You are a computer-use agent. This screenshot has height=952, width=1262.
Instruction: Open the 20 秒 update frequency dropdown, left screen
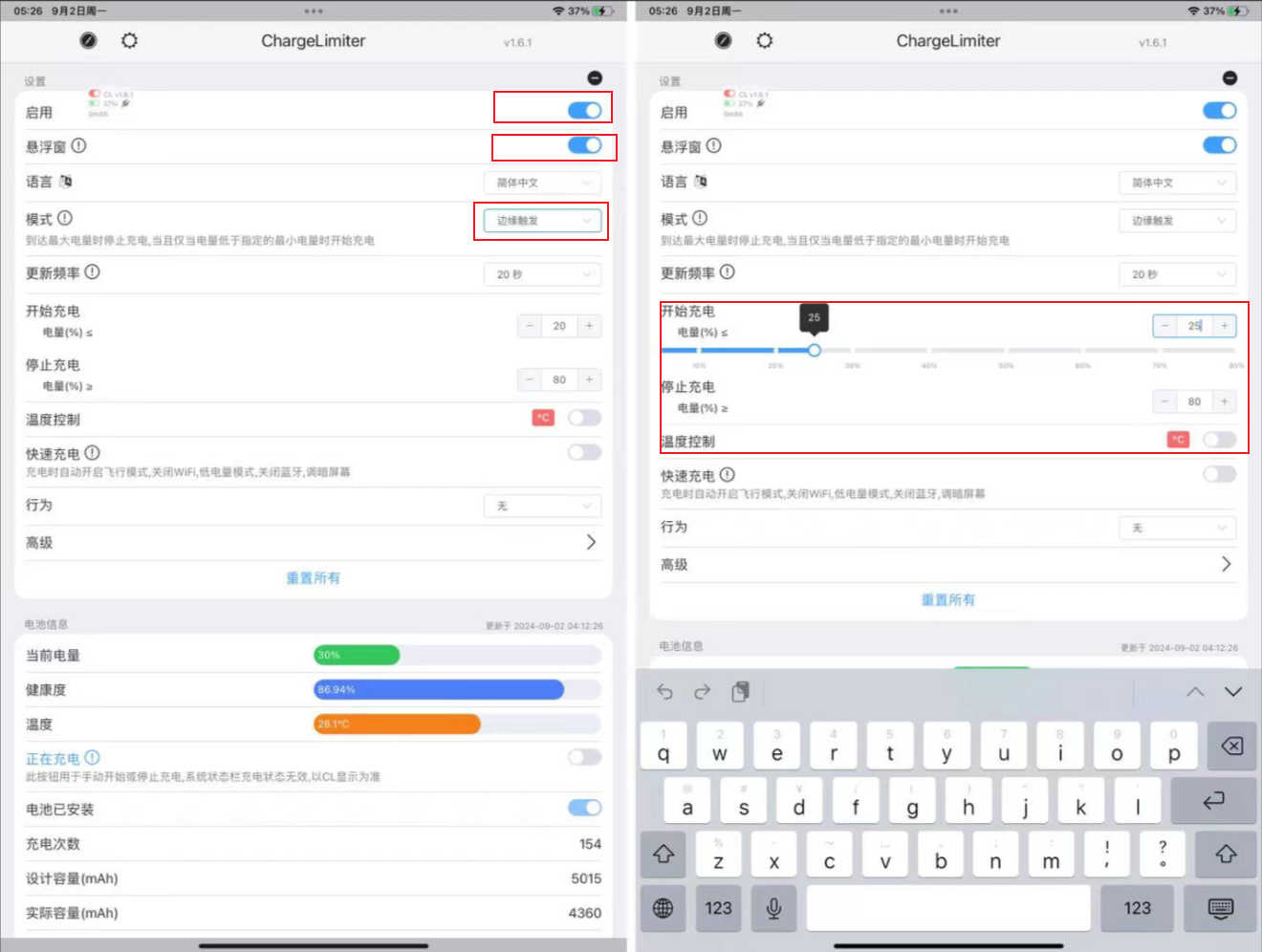click(542, 274)
